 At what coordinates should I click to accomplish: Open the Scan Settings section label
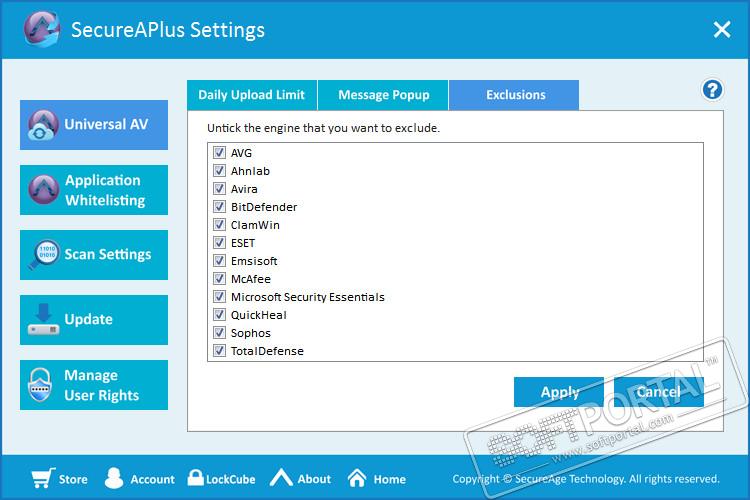108,255
